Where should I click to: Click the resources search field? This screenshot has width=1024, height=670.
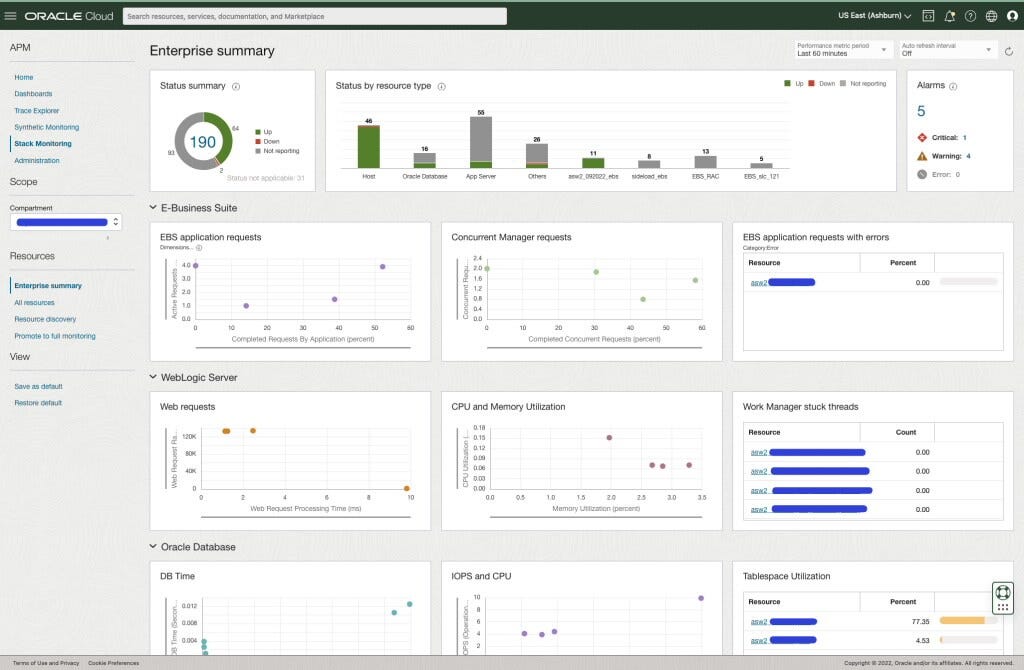pos(313,16)
